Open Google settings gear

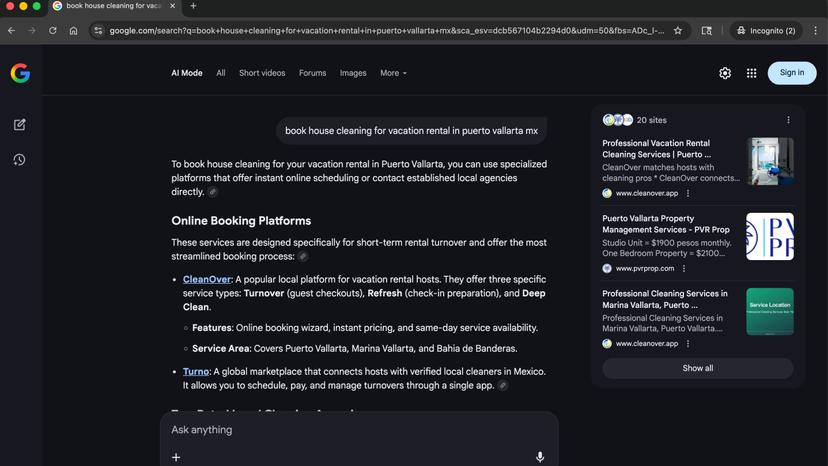coord(725,73)
